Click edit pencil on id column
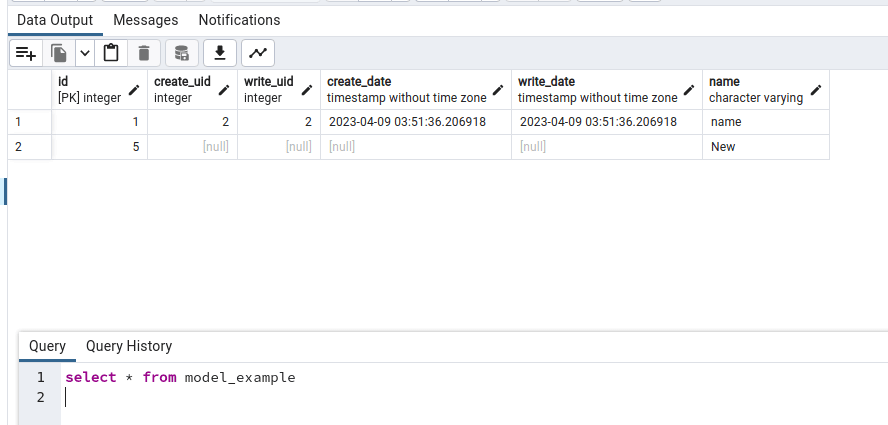Viewport: 888px width, 425px height. click(x=134, y=90)
